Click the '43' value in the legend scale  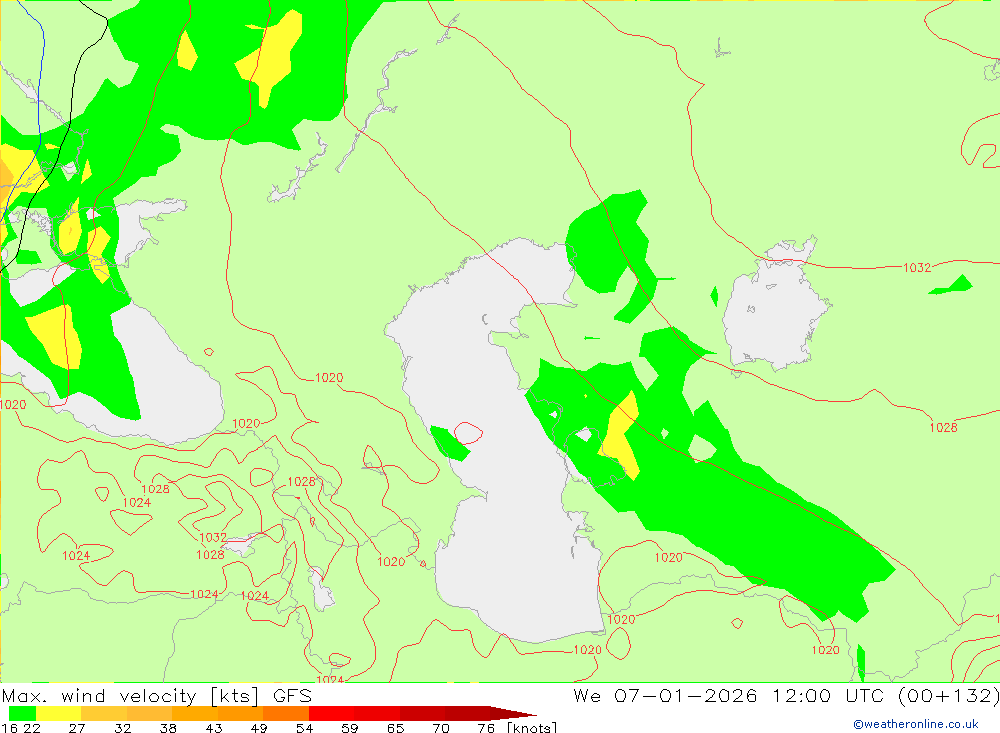tap(214, 728)
